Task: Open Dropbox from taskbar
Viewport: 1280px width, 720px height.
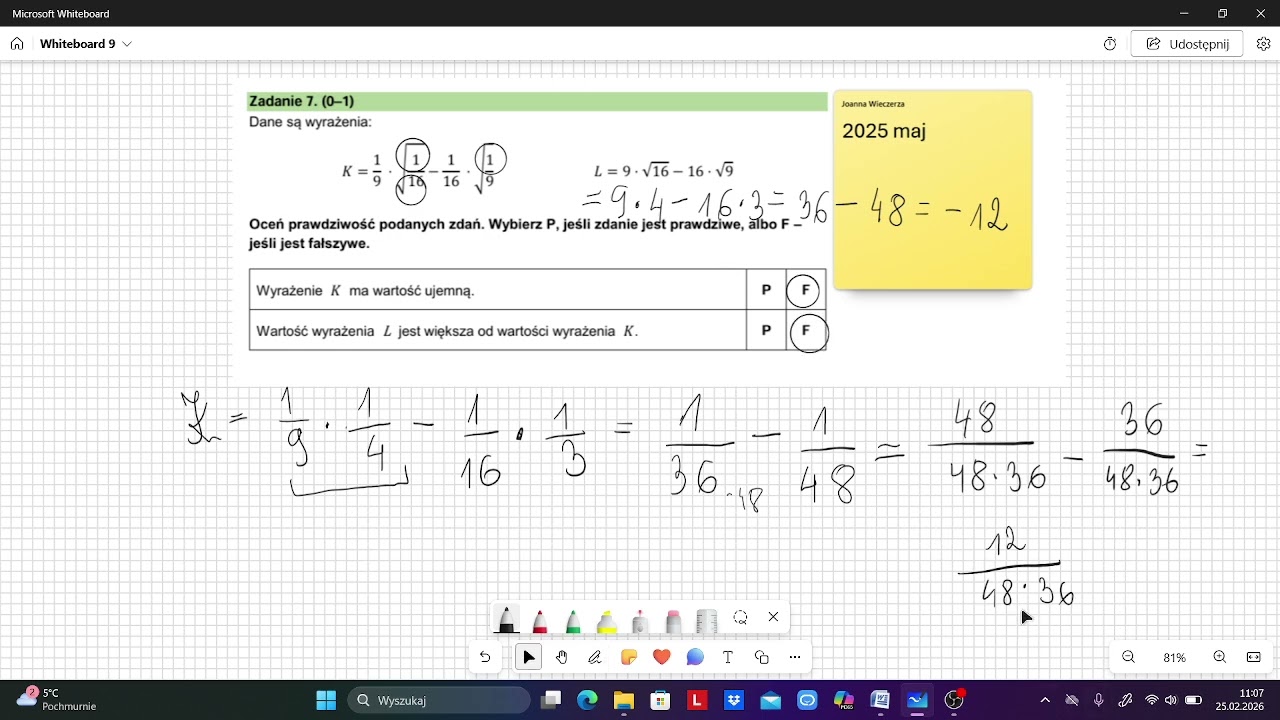Action: pyautogui.click(x=734, y=700)
